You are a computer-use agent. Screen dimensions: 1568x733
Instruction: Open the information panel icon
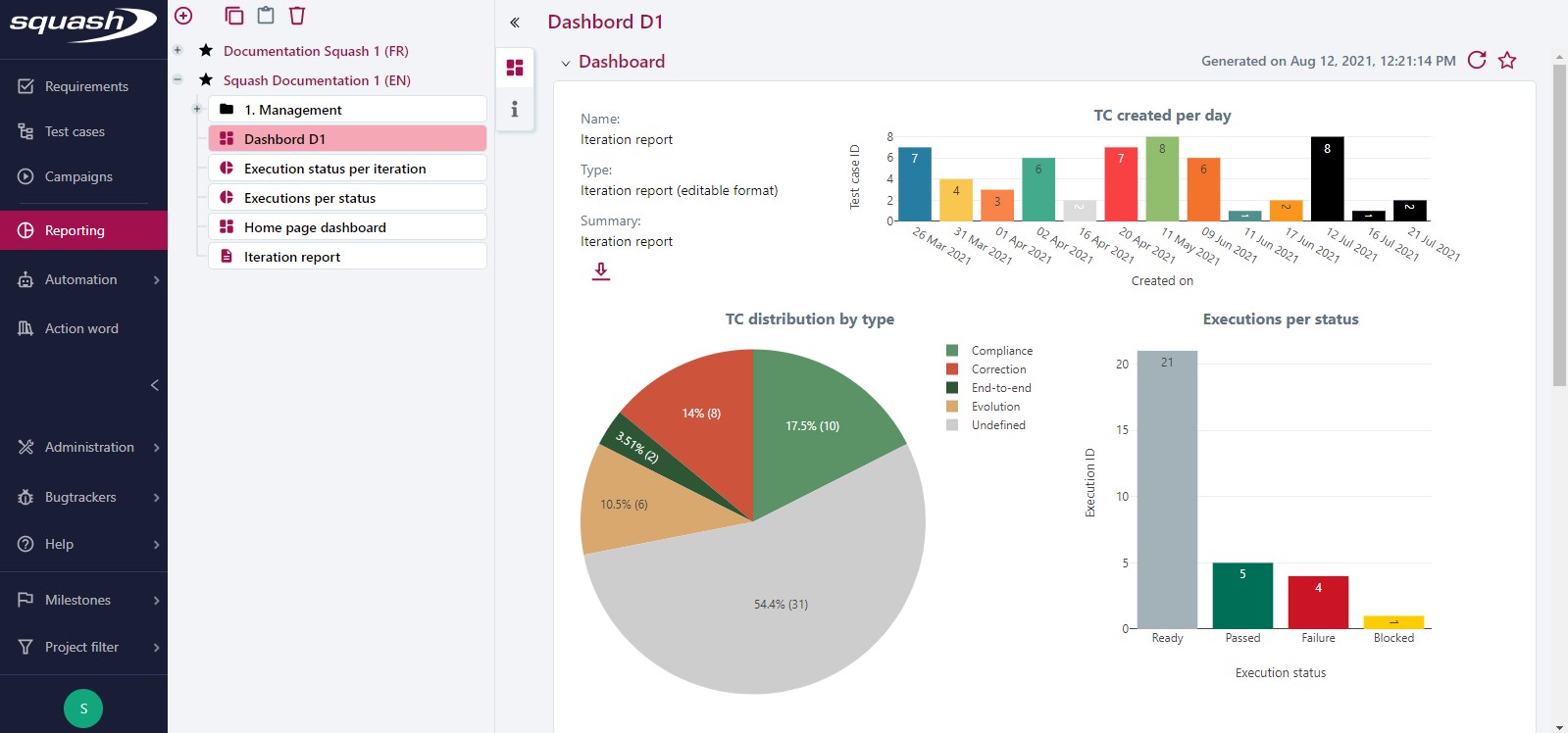point(515,110)
